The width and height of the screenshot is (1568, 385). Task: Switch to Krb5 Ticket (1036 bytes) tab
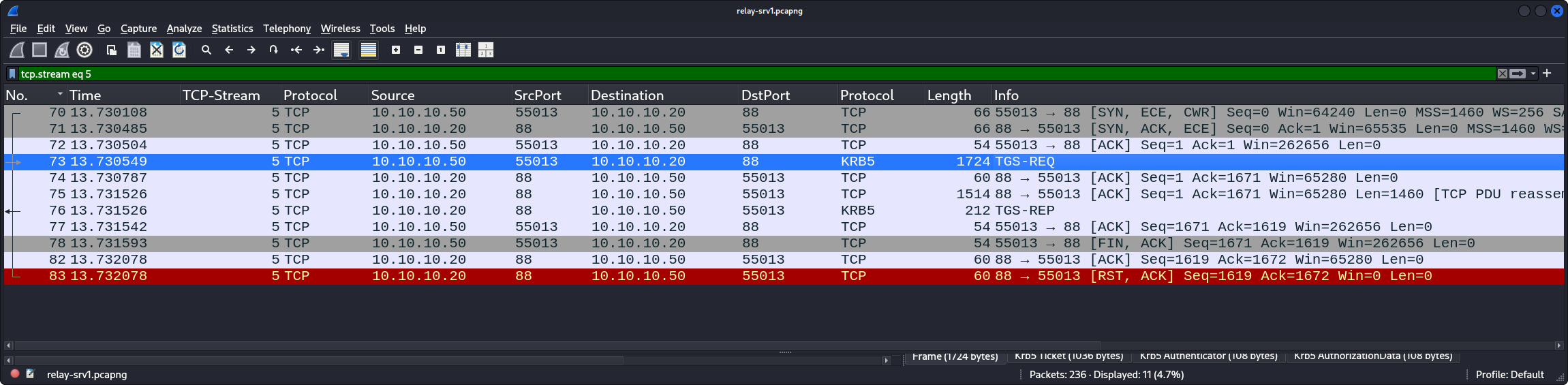[1069, 357]
